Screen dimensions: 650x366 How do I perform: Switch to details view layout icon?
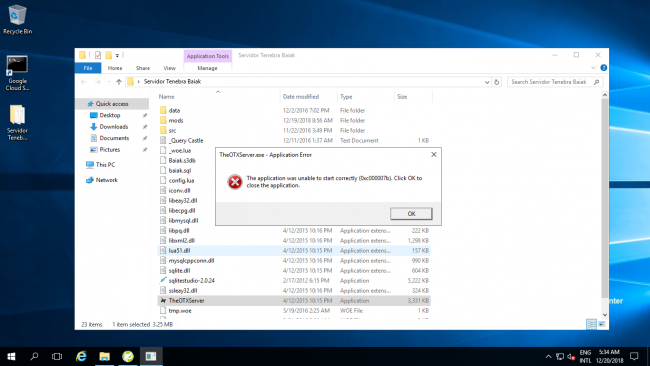[x=592, y=324]
